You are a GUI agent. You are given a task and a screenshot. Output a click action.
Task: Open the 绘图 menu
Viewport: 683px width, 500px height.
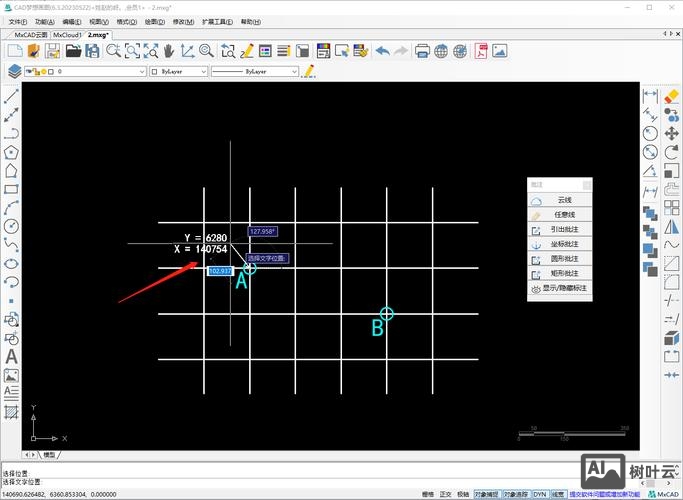[x=154, y=21]
